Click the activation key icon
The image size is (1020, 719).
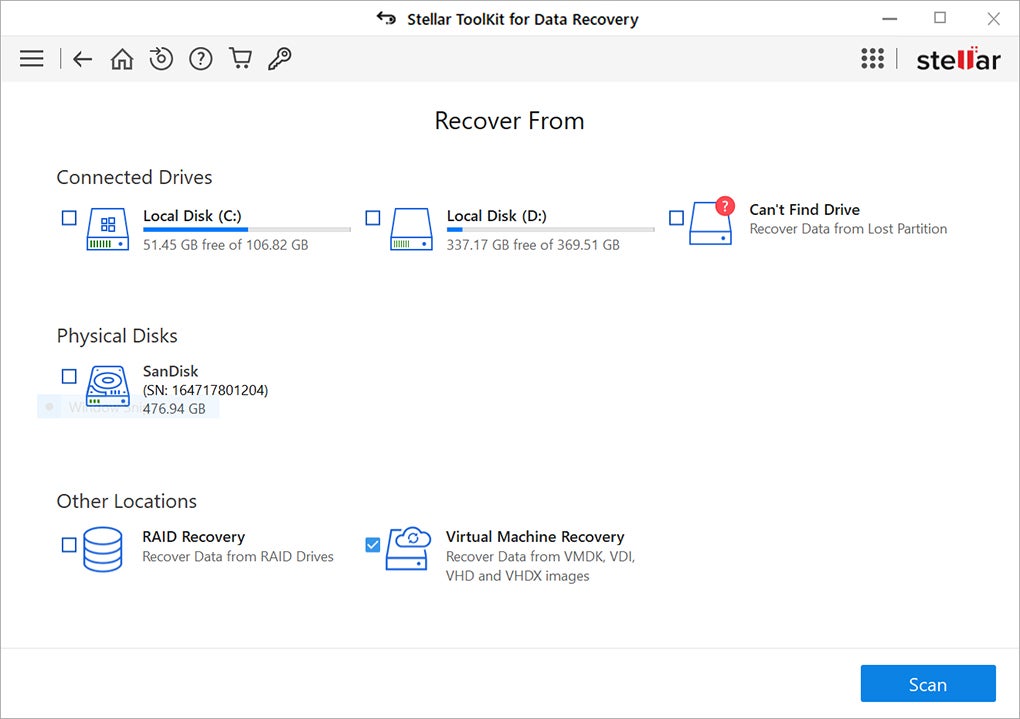279,58
